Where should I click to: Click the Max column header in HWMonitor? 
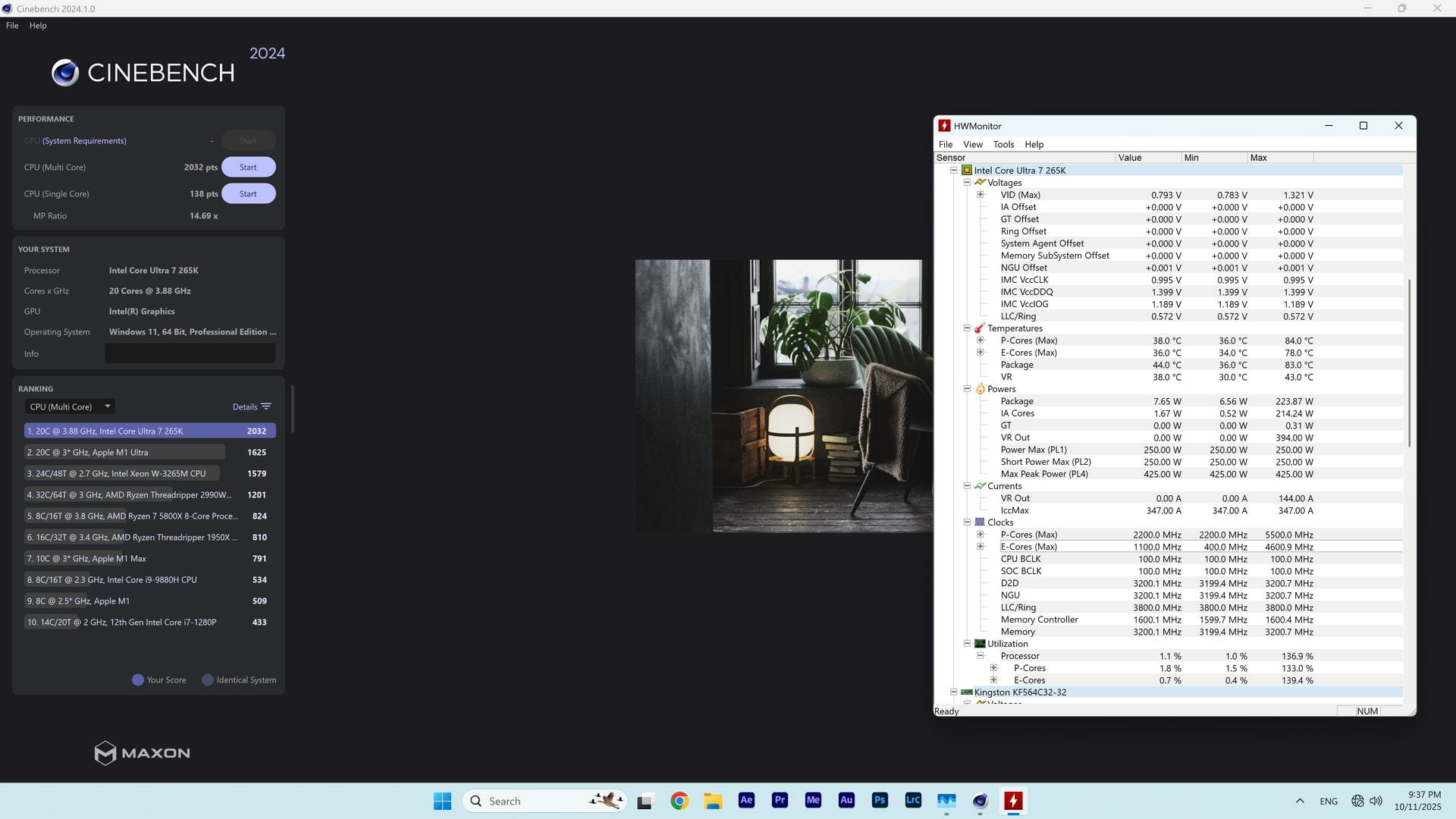(1280, 158)
